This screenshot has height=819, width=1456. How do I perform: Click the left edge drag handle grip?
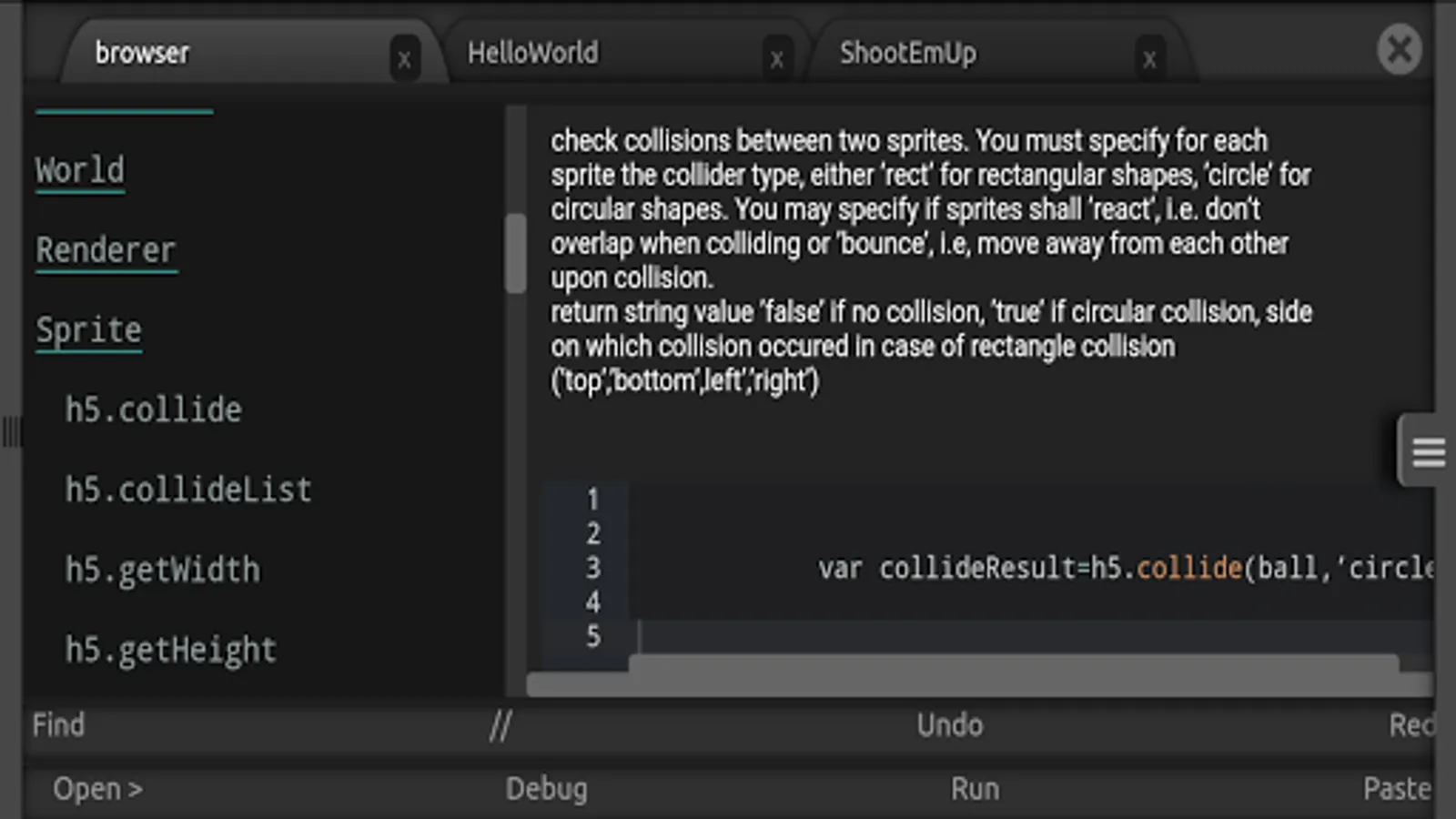pyautogui.click(x=11, y=431)
